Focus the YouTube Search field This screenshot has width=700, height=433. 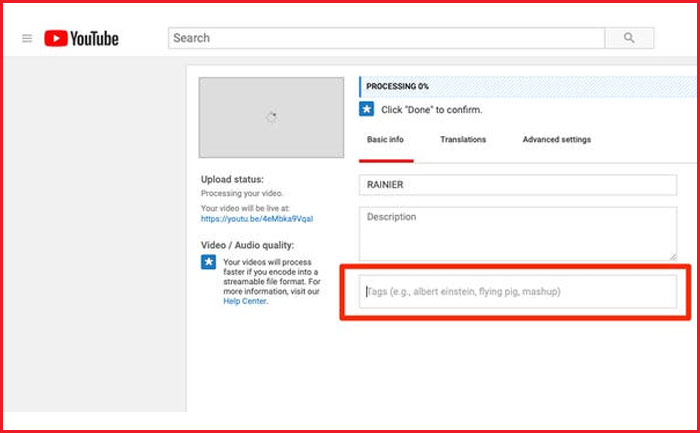pos(387,38)
